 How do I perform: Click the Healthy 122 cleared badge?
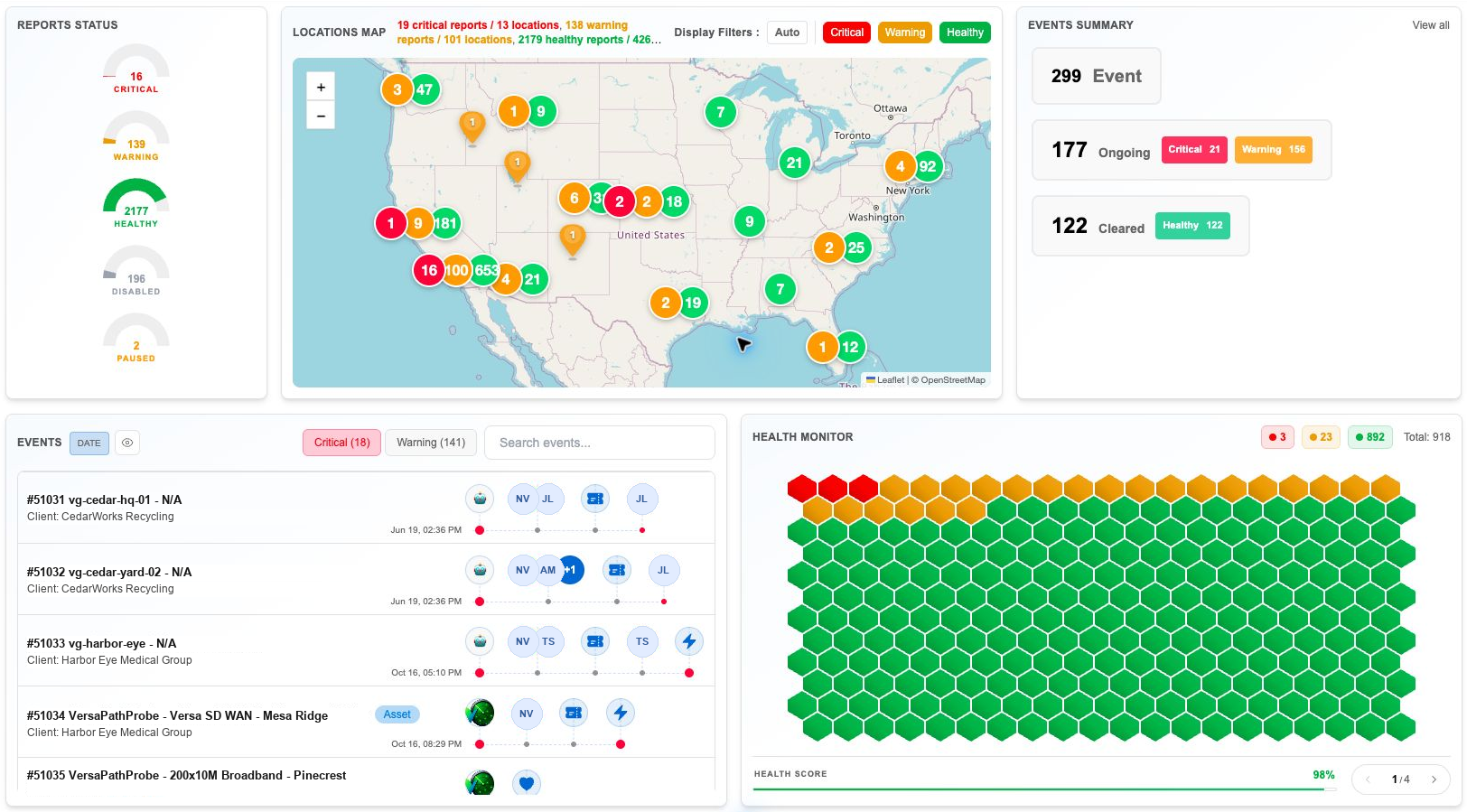(1192, 226)
